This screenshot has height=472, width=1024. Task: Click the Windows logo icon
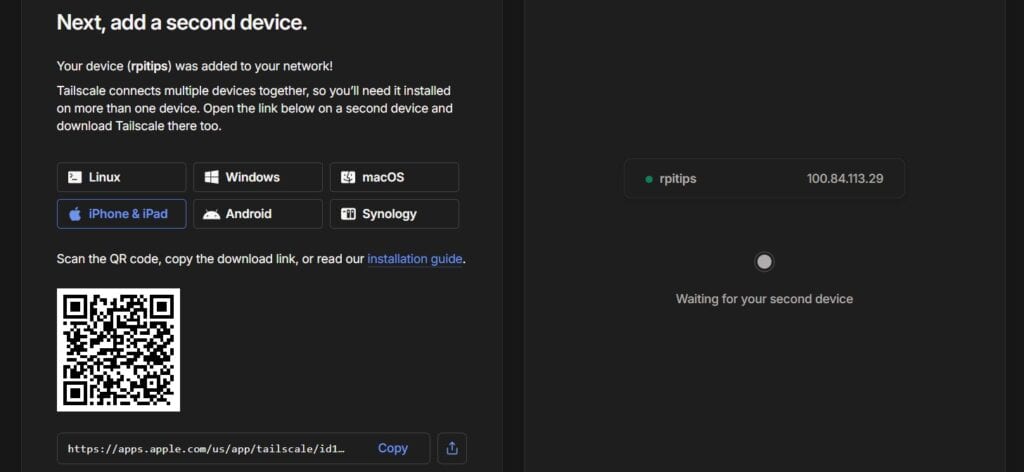211,177
